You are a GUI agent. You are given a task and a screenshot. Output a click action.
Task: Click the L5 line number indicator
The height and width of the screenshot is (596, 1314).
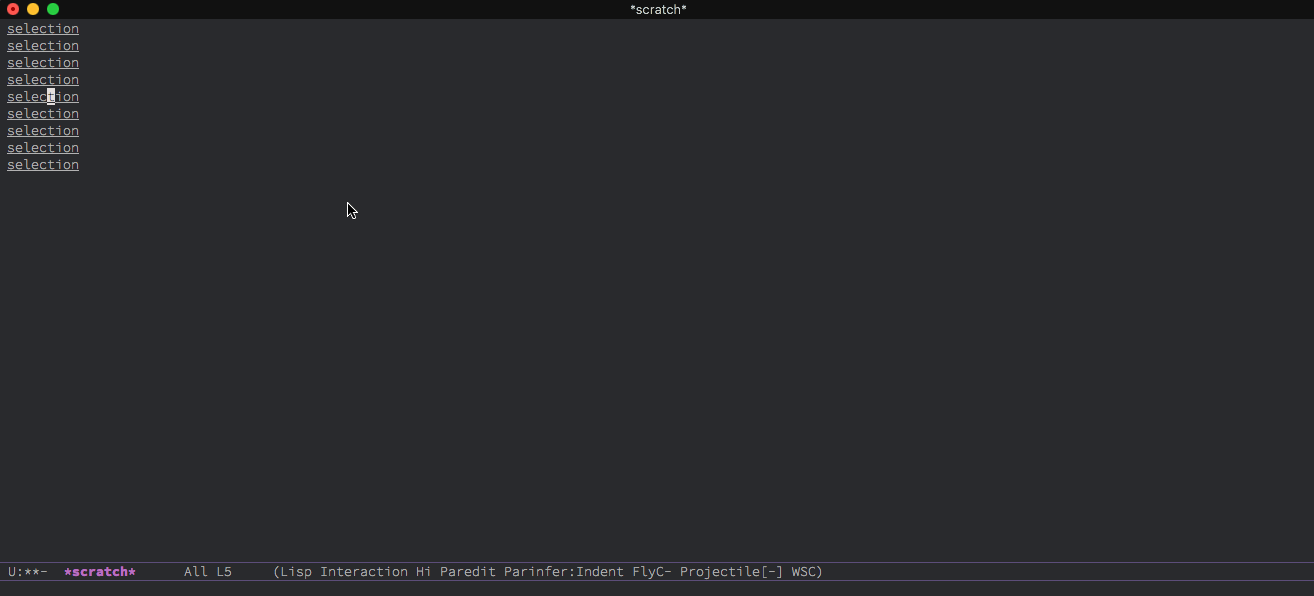coord(224,572)
